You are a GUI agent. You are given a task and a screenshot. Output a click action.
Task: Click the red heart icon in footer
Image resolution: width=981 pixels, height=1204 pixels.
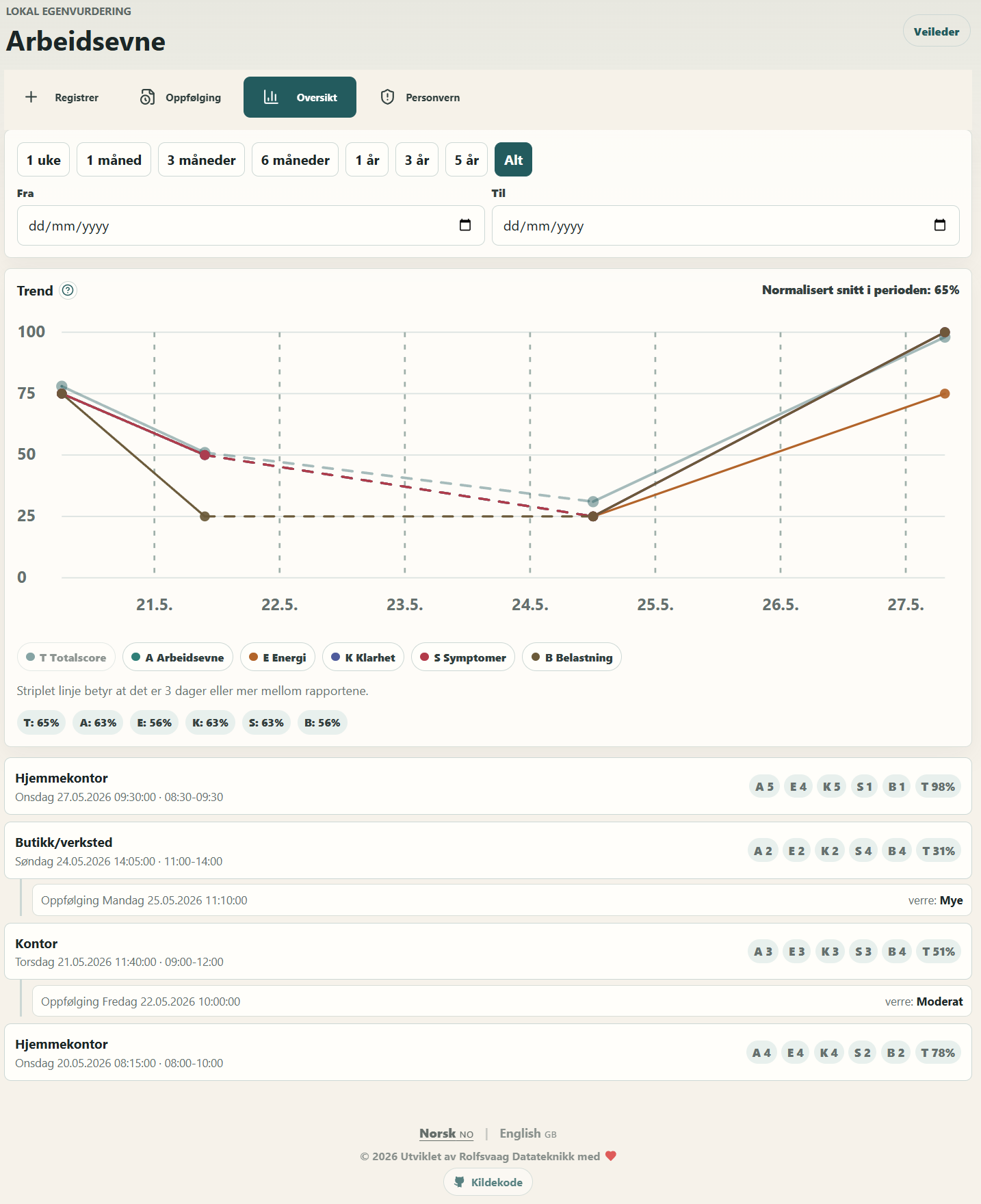(611, 1155)
